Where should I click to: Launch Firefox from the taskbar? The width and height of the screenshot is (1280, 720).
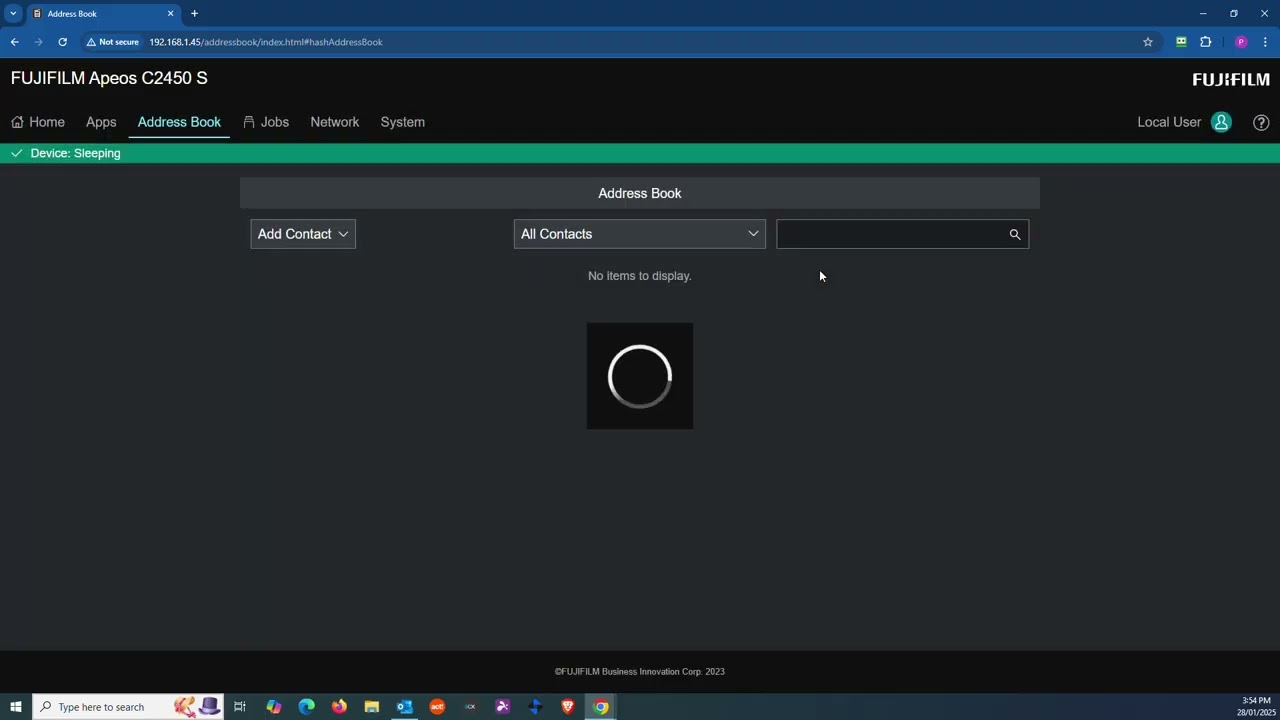coord(339,707)
